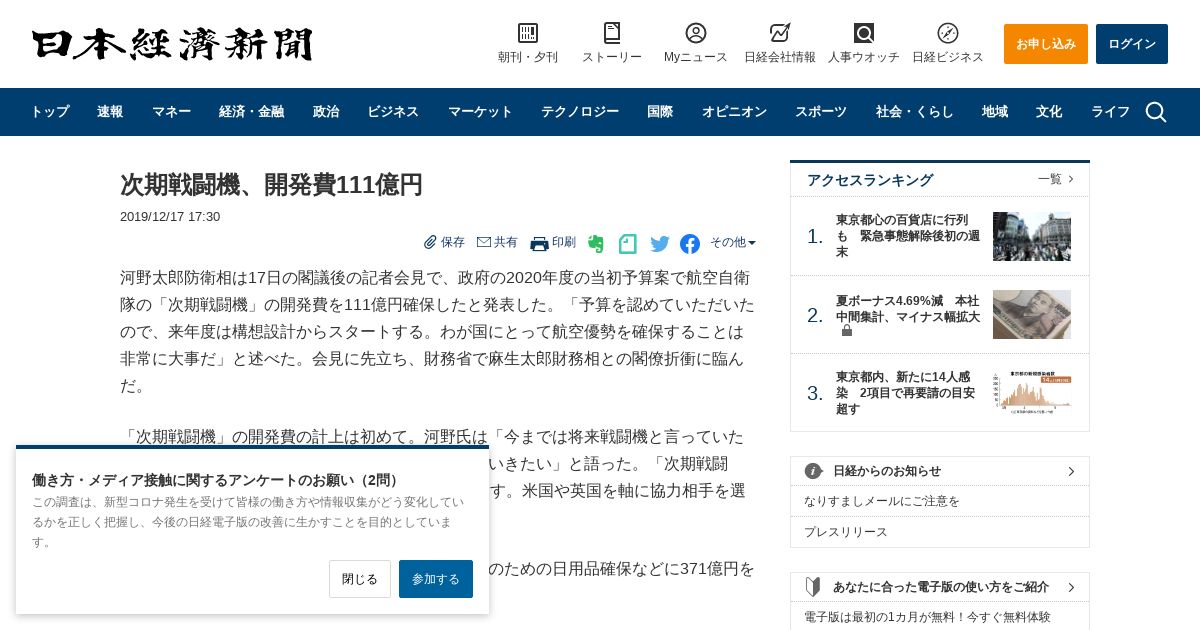The height and width of the screenshot is (630, 1200).
Task: Open the ストーリー icon in header
Action: [612, 33]
